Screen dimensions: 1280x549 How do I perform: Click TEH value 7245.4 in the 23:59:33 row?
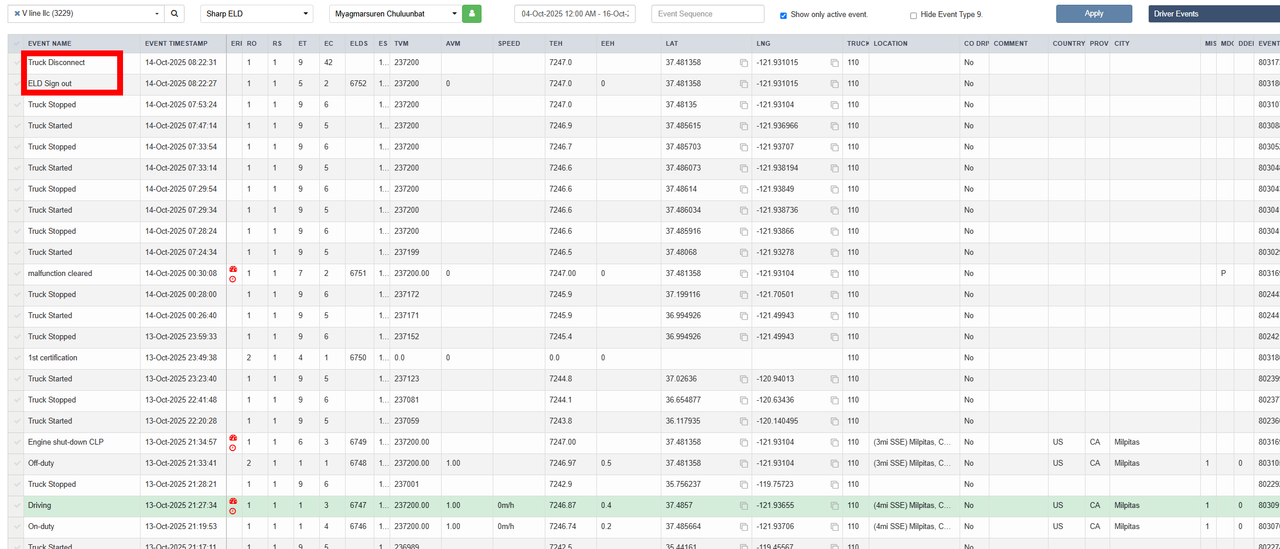pyautogui.click(x=560, y=337)
